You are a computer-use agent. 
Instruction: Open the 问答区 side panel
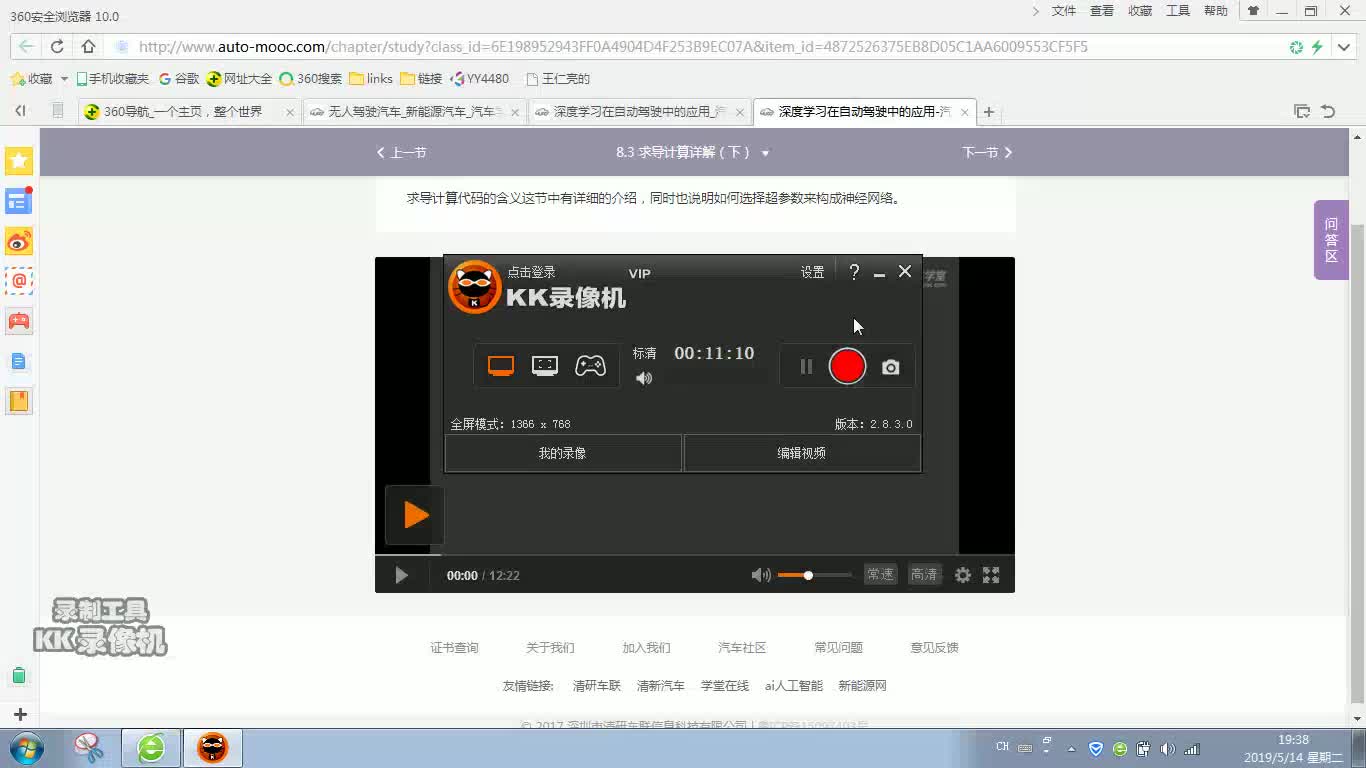(1331, 240)
